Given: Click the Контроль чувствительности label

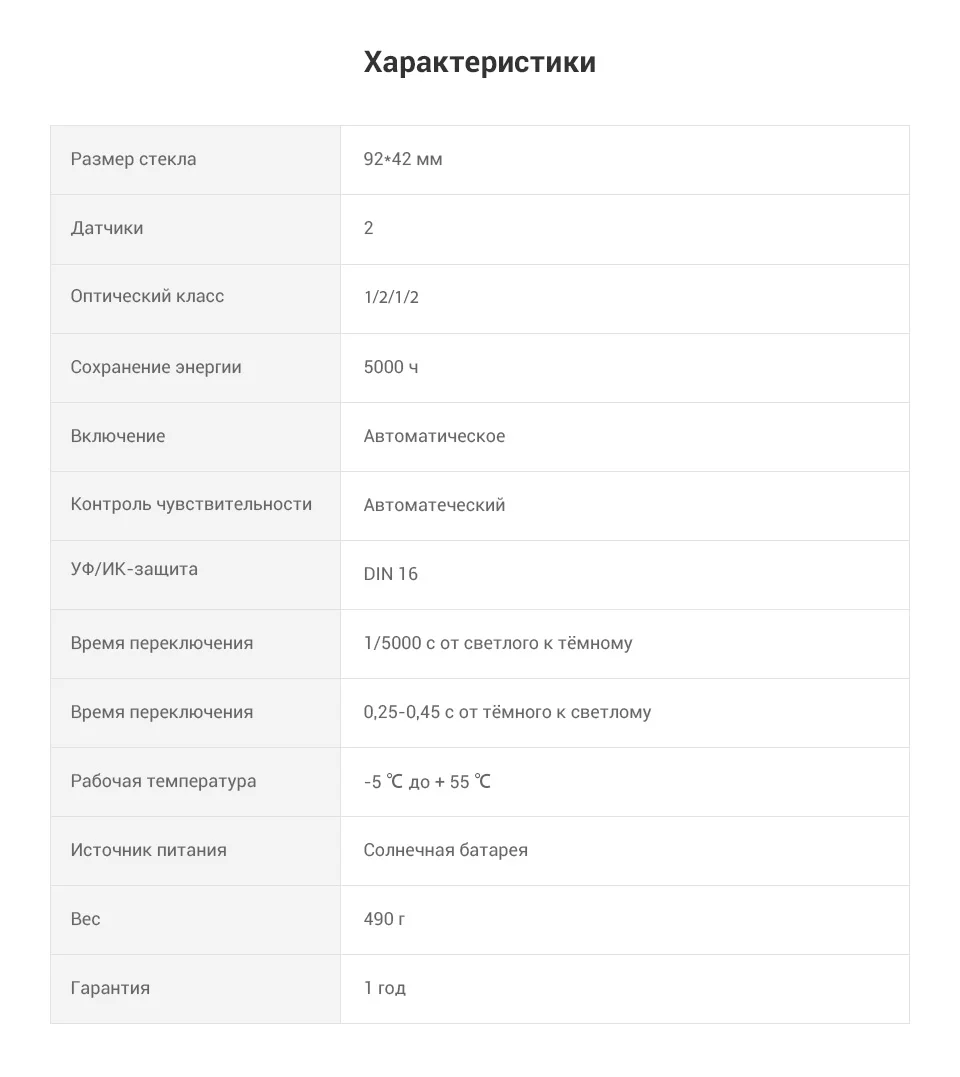Looking at the screenshot, I should point(192,504).
